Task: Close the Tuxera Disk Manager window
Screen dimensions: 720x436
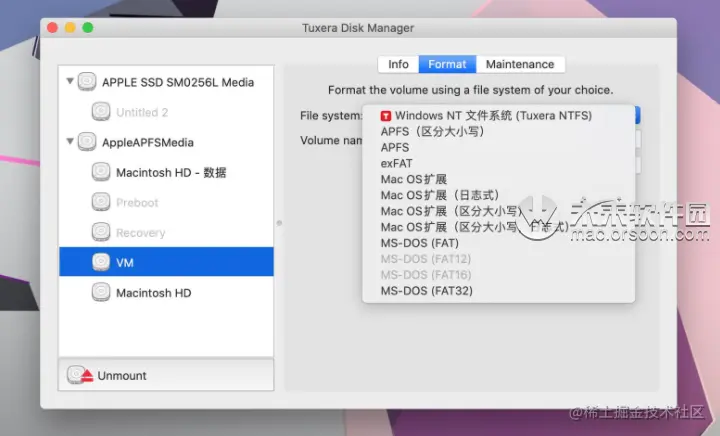Action: pos(52,28)
